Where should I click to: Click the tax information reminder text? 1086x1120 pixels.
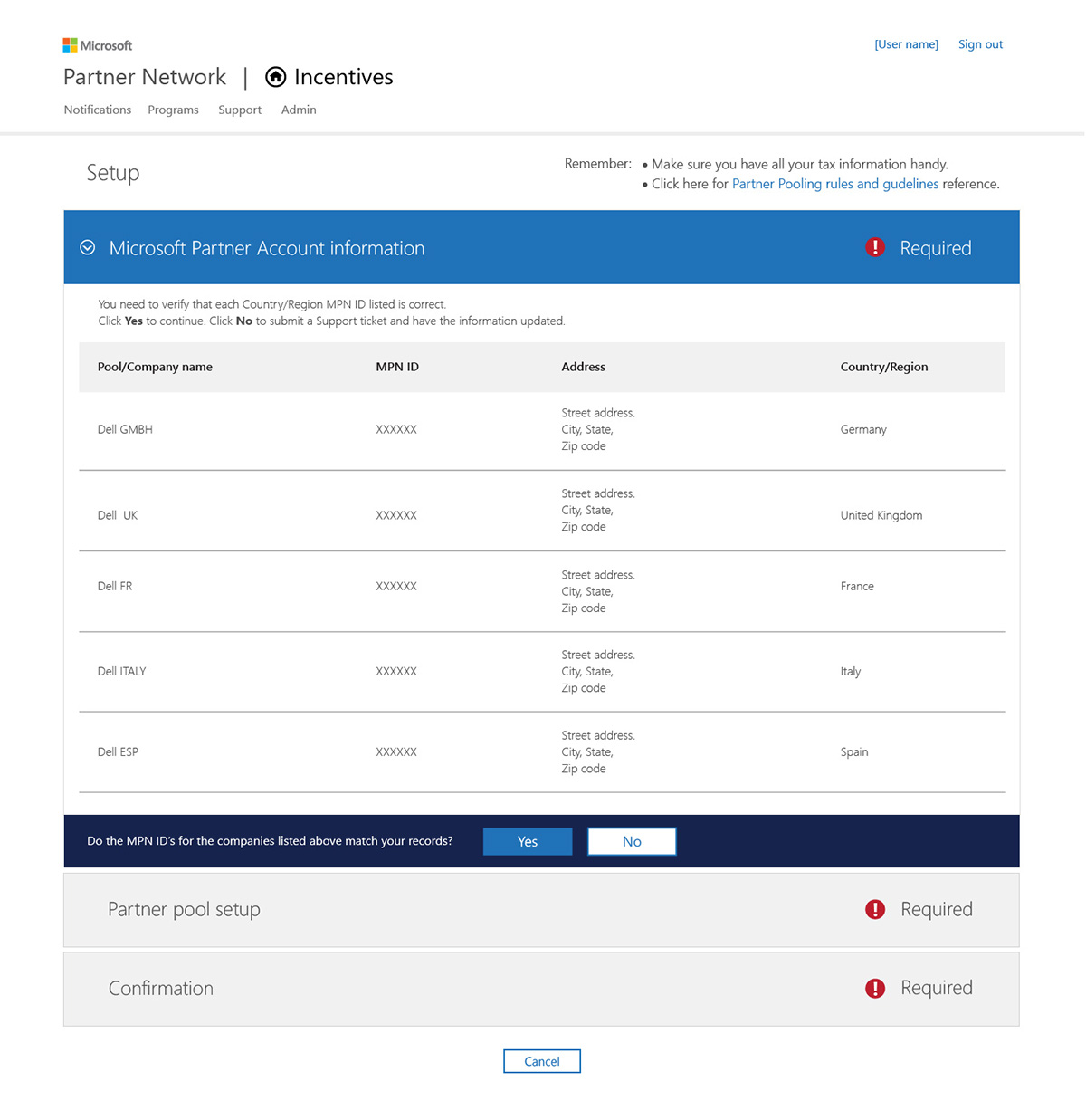coord(800,164)
